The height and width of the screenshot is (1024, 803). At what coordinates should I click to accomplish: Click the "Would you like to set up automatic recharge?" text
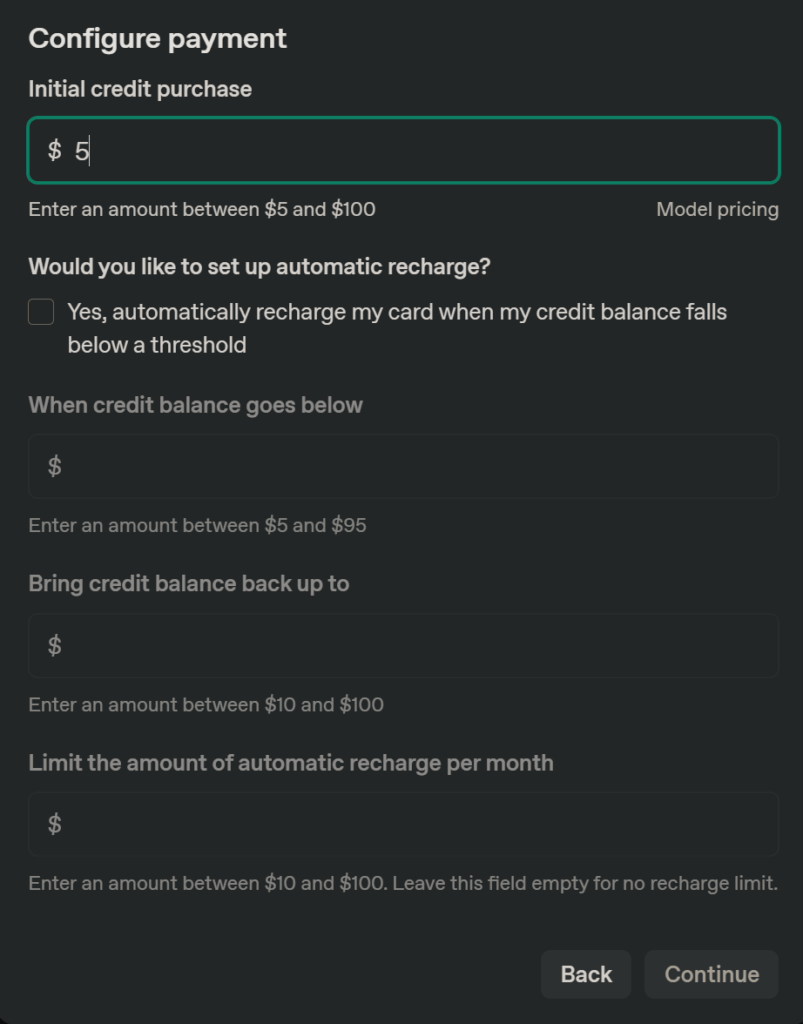click(x=260, y=267)
